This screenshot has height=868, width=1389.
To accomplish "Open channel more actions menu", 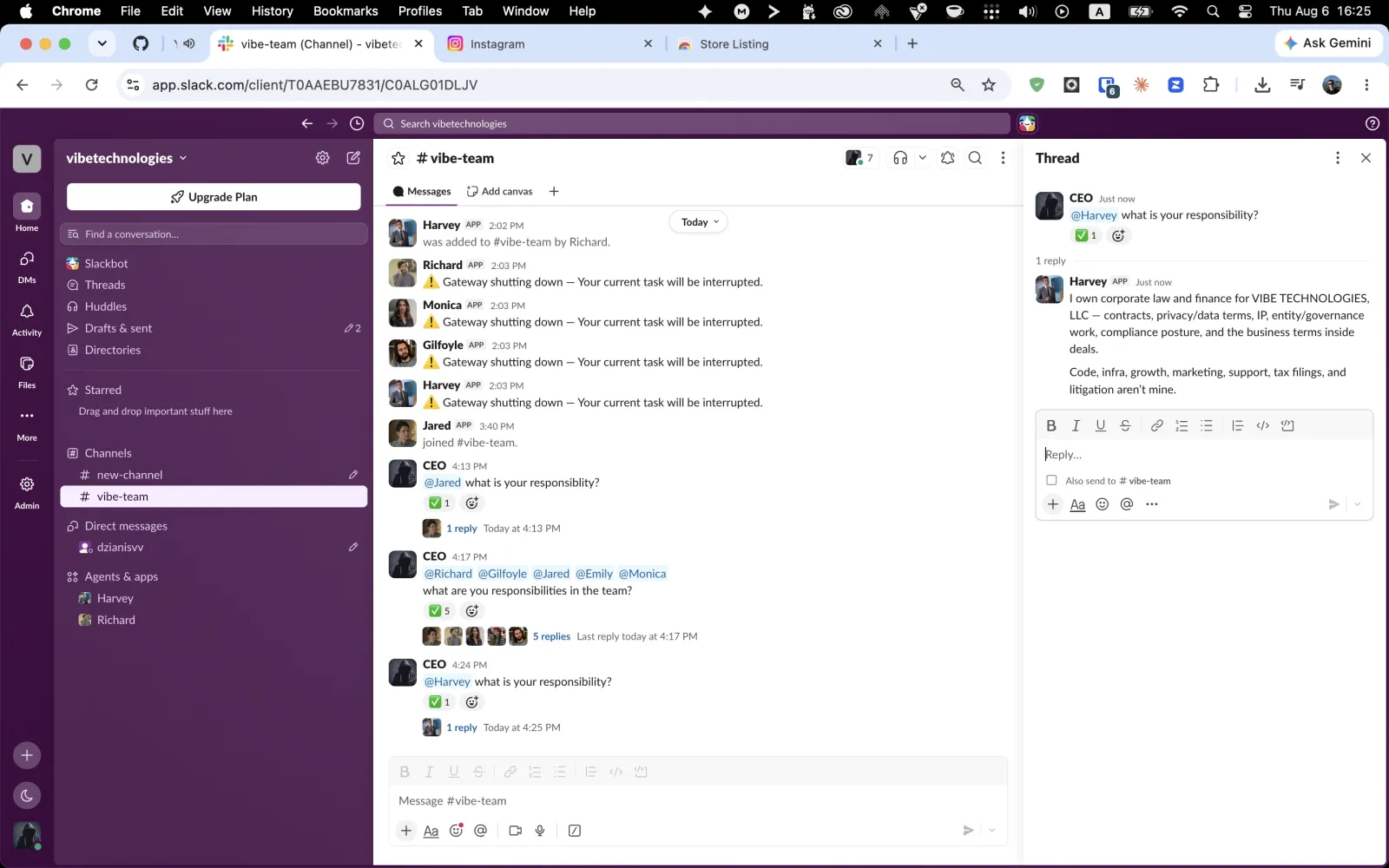I will coord(1003,158).
